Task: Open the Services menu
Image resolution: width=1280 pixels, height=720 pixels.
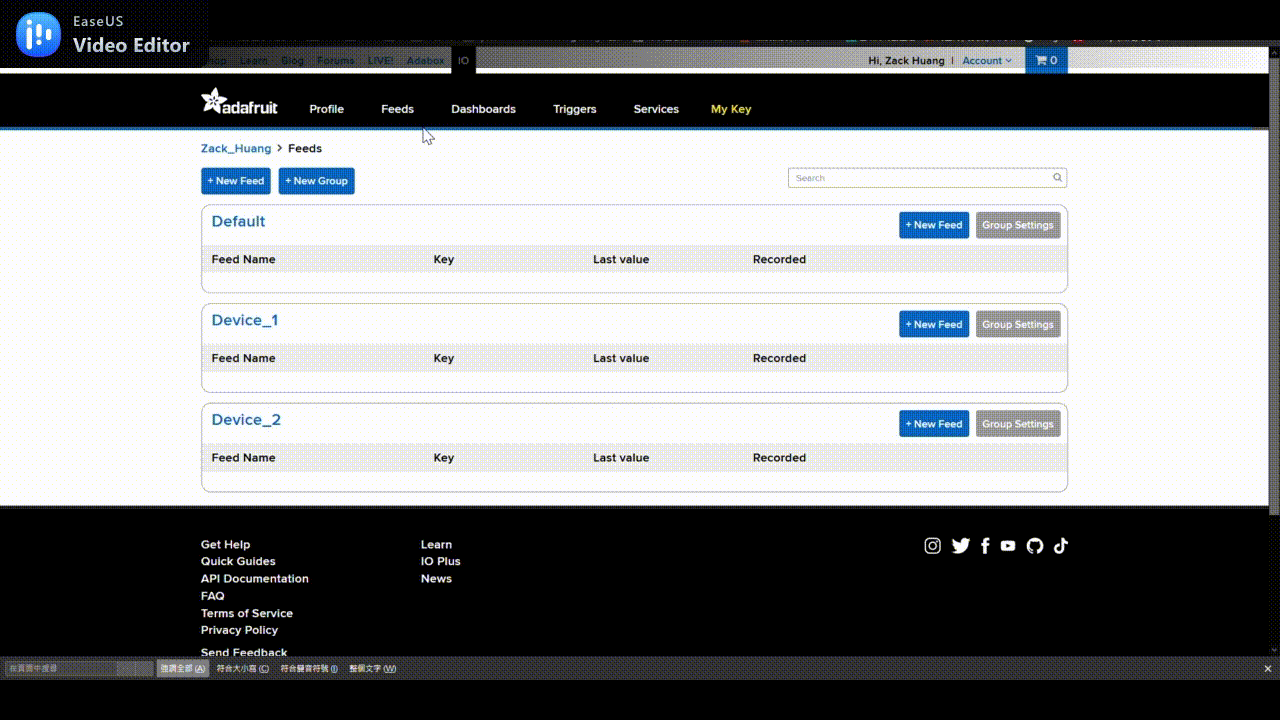Action: [656, 109]
